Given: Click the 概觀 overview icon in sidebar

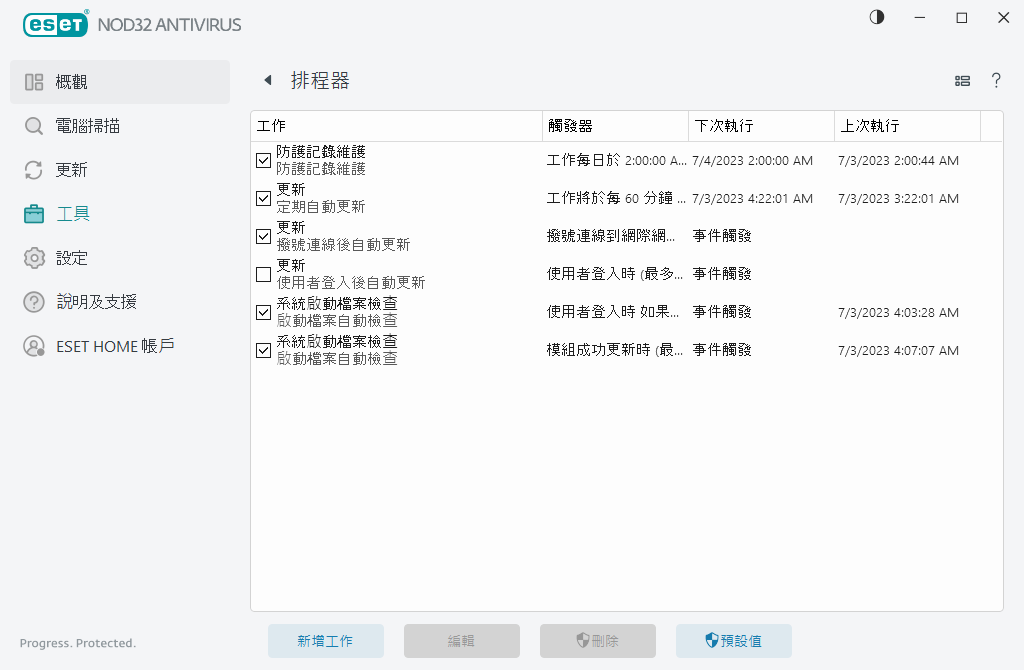Looking at the screenshot, I should coord(32,81).
